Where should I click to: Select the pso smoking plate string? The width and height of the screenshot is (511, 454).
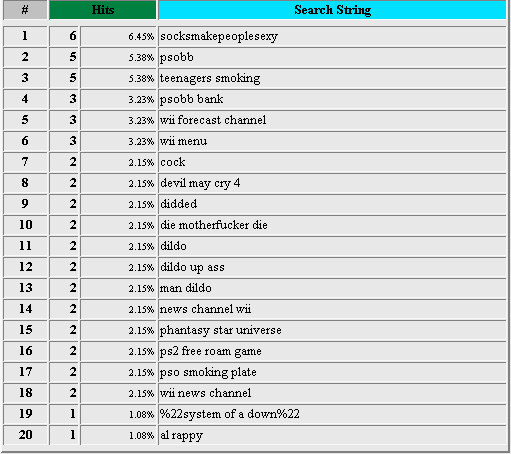click(208, 372)
